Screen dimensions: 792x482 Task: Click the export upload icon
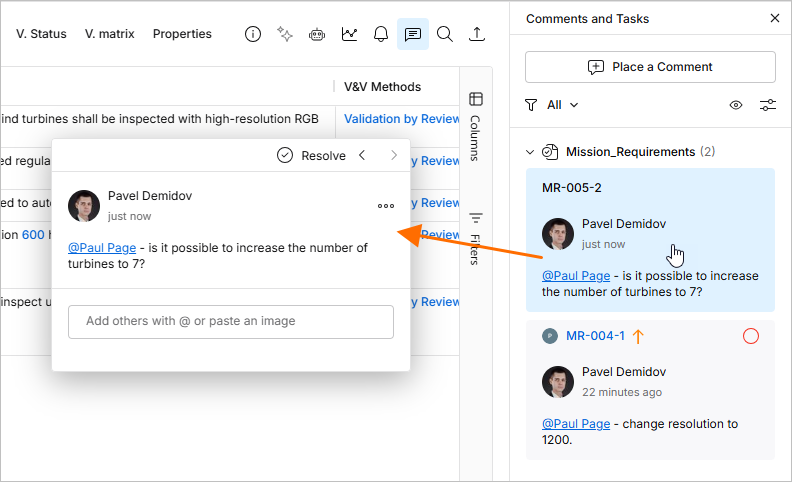[477, 34]
